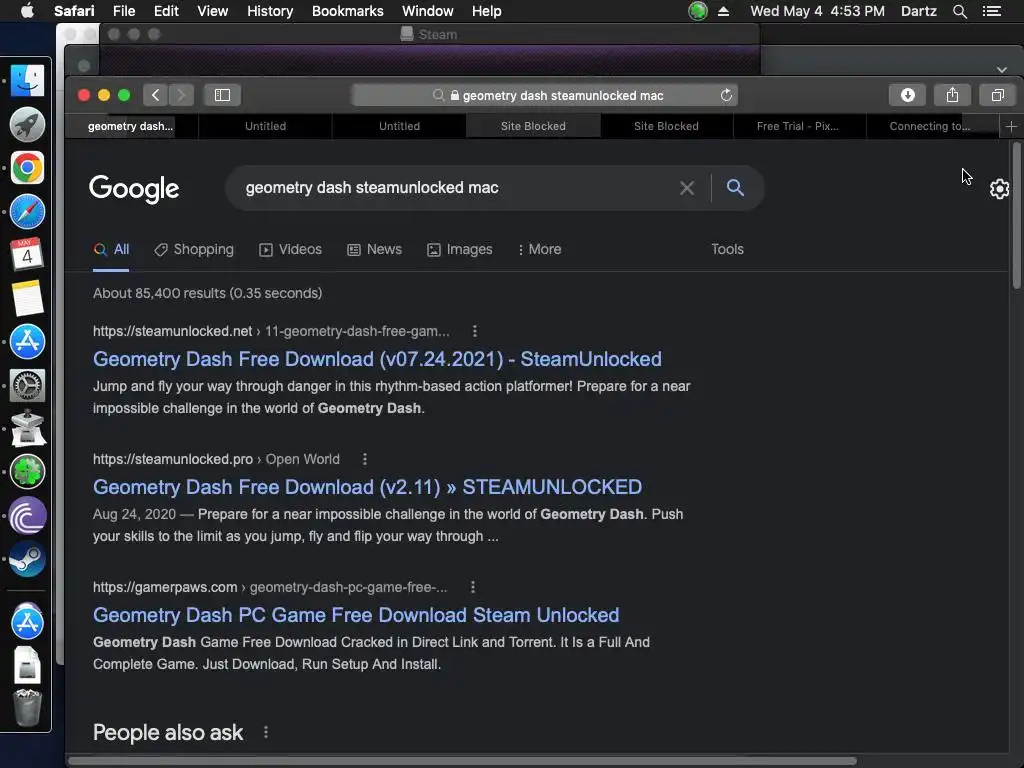Click the Dartz user name in menu bar

(918, 11)
